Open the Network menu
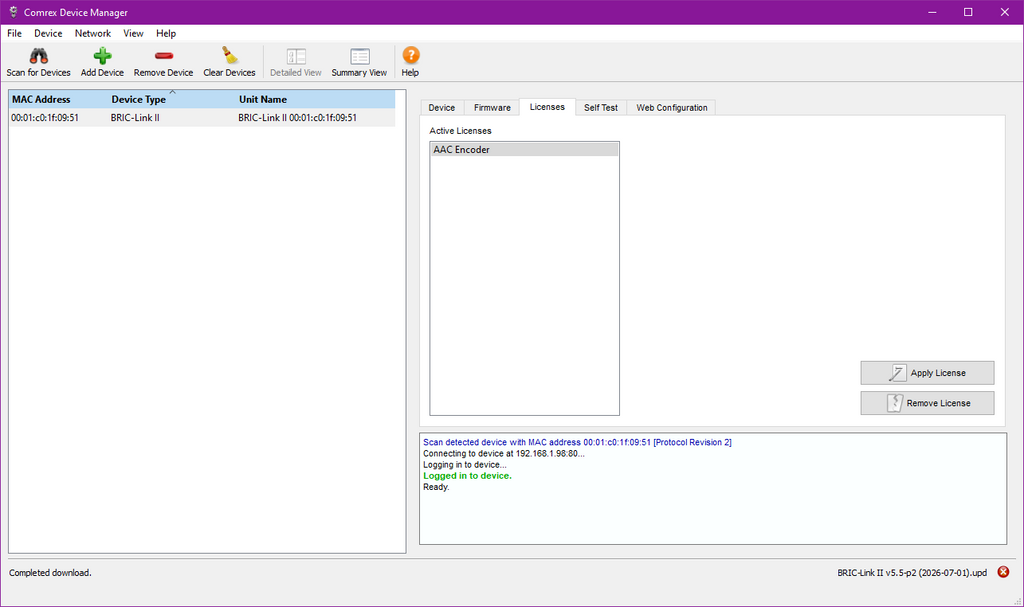This screenshot has width=1024, height=607. [93, 33]
